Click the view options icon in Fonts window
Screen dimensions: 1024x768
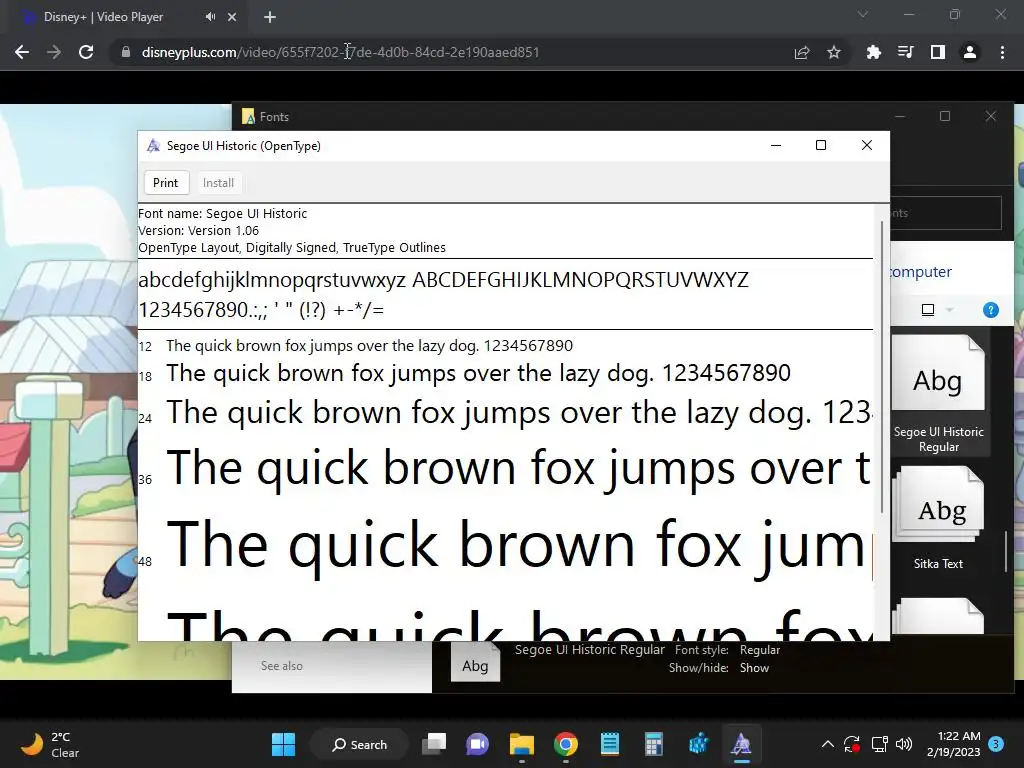point(928,310)
